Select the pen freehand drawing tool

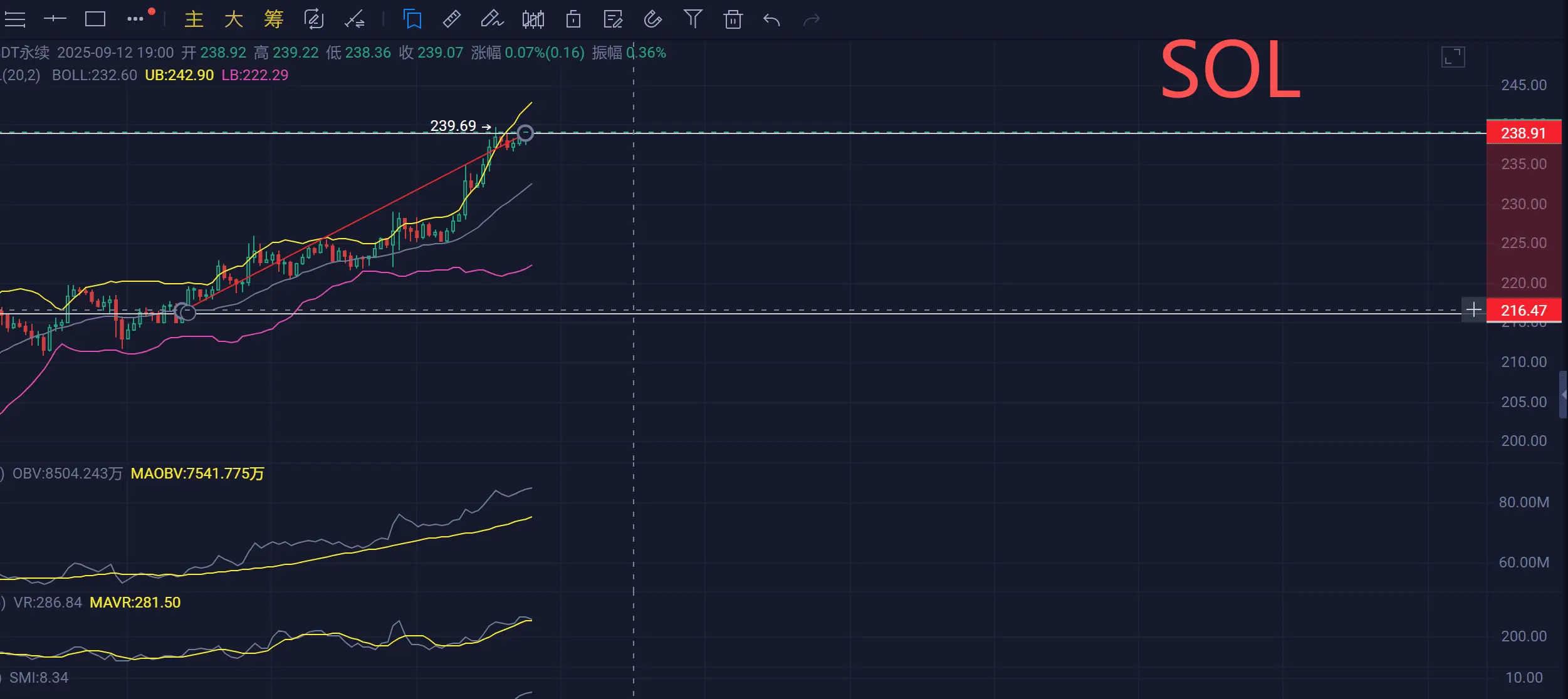point(492,19)
